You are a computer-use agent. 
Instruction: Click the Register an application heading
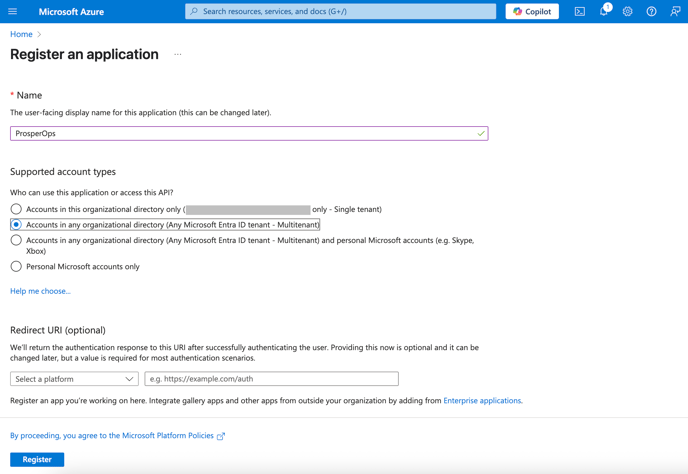coord(84,54)
